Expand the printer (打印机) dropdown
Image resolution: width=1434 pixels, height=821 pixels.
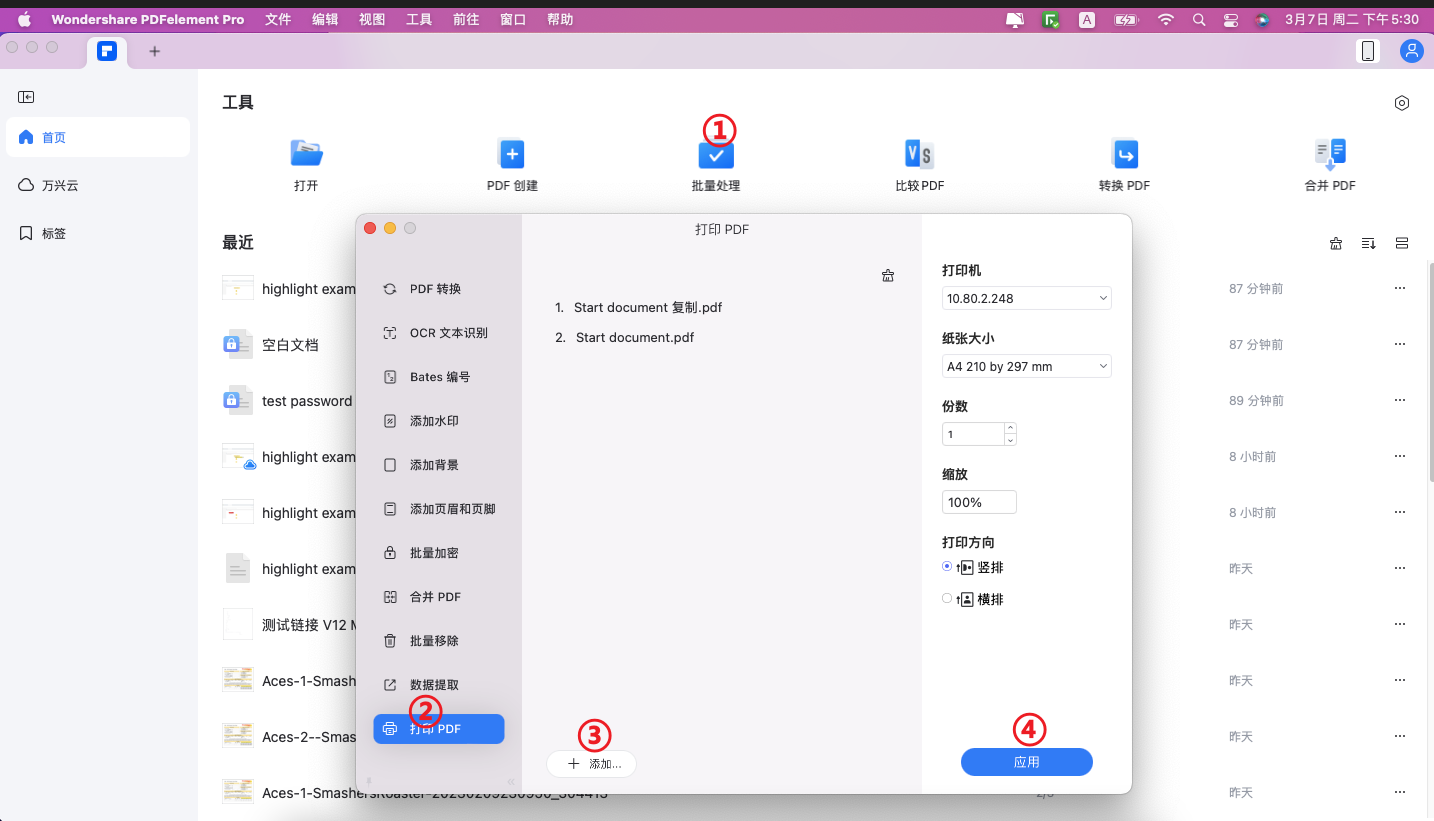pyautogui.click(x=1026, y=298)
